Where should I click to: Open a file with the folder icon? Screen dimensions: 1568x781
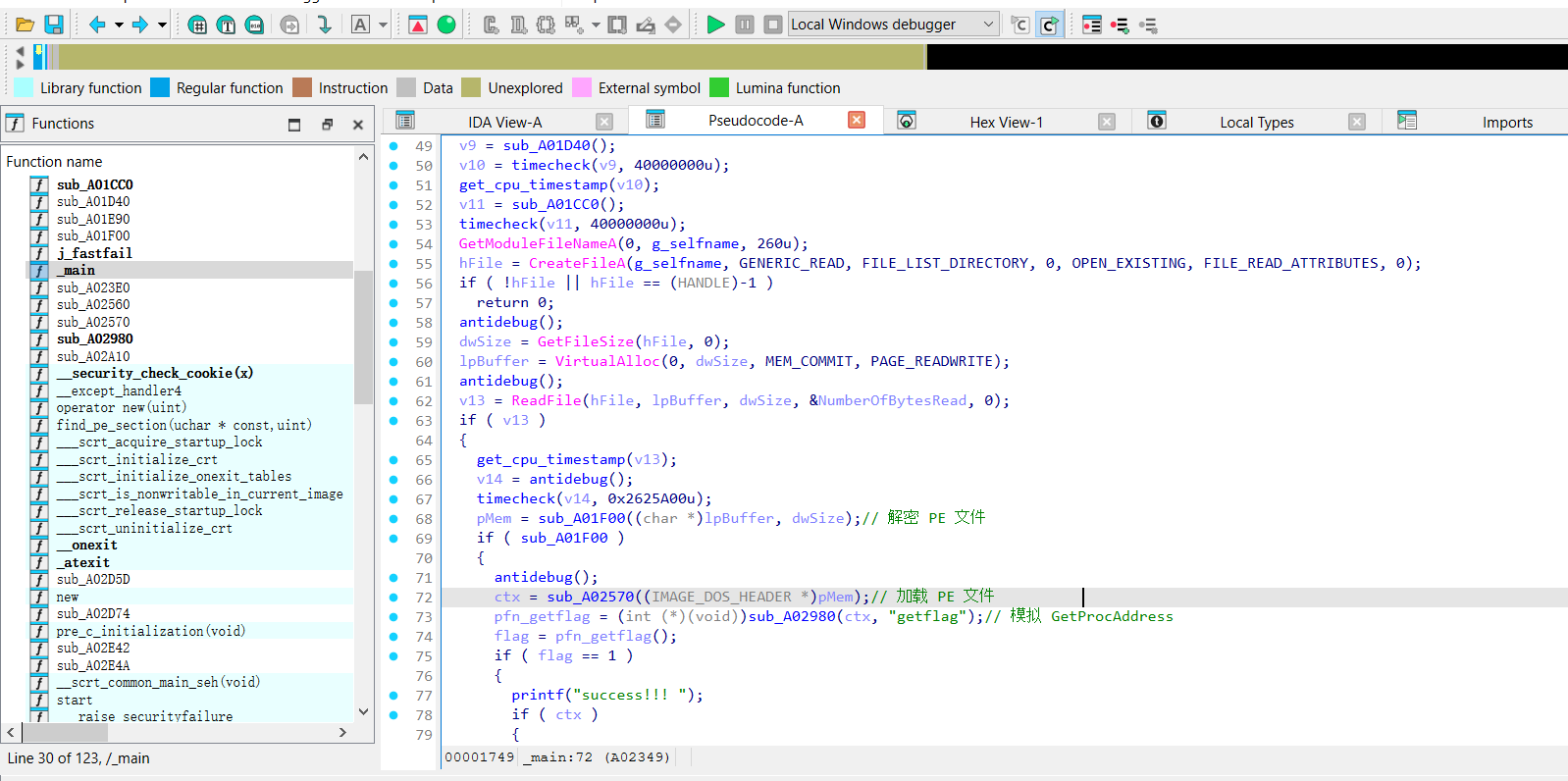(26, 25)
